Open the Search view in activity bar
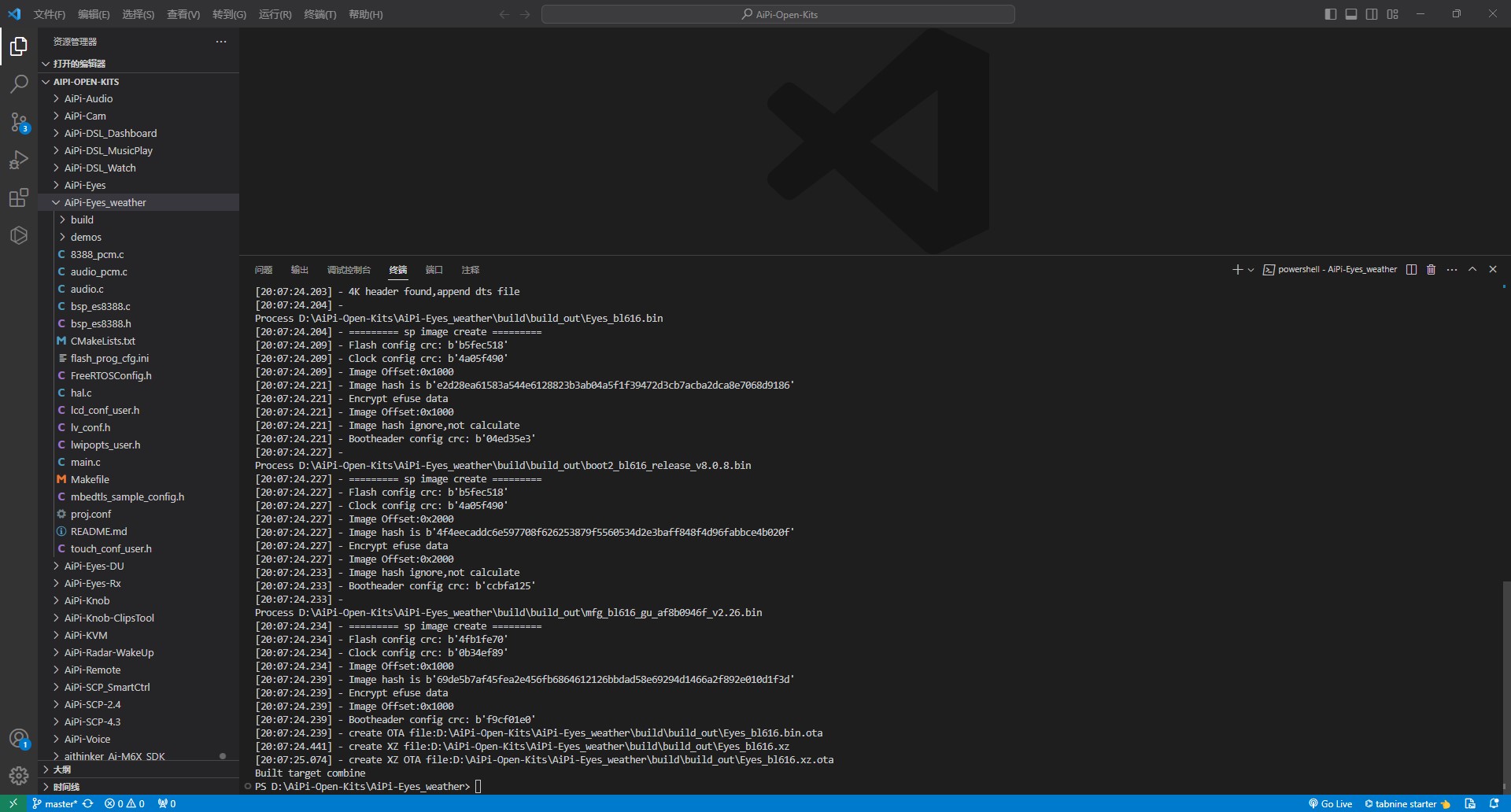 point(19,84)
